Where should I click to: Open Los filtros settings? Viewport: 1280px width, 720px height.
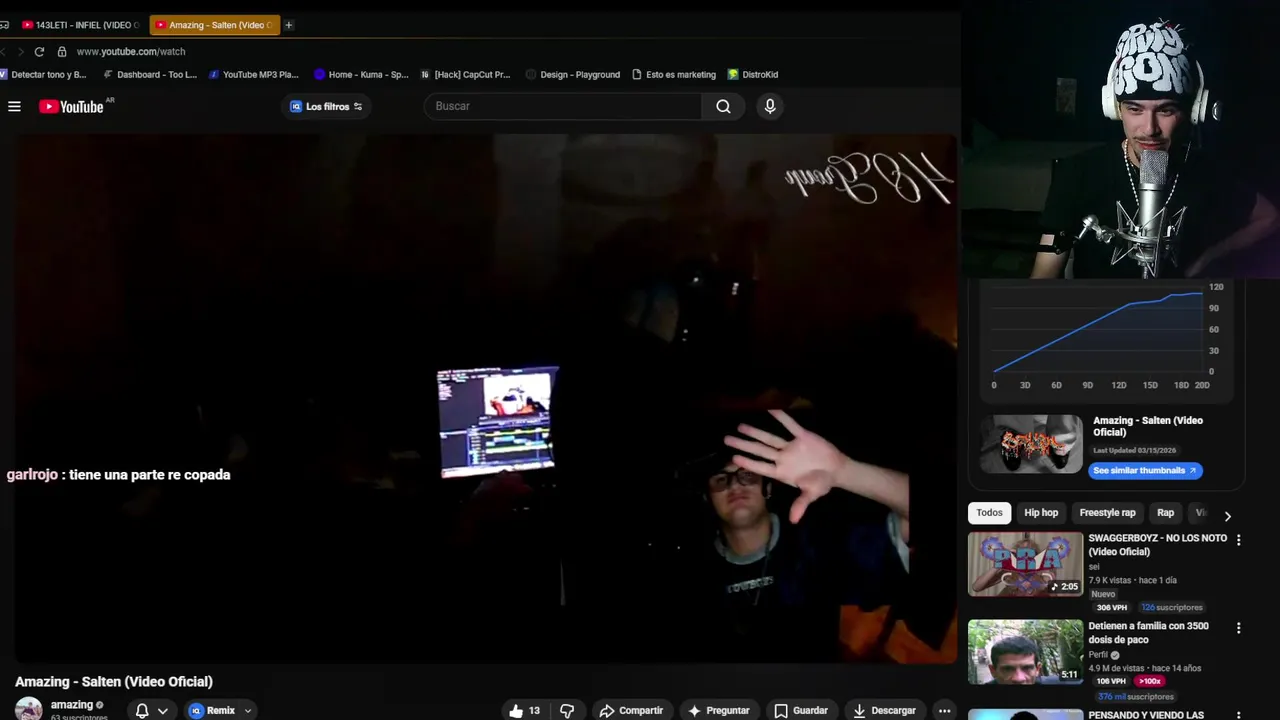point(327,106)
